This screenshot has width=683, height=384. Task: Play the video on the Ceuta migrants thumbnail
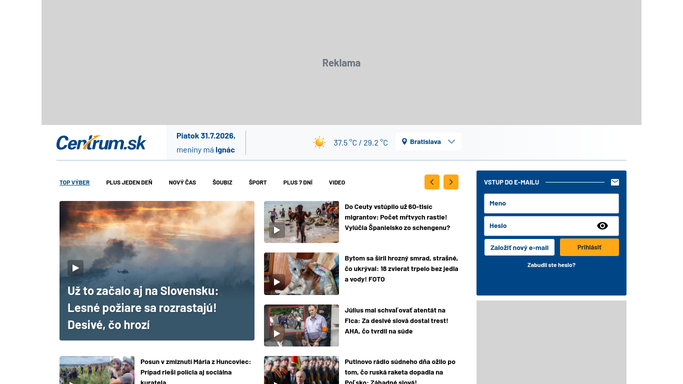(x=277, y=230)
